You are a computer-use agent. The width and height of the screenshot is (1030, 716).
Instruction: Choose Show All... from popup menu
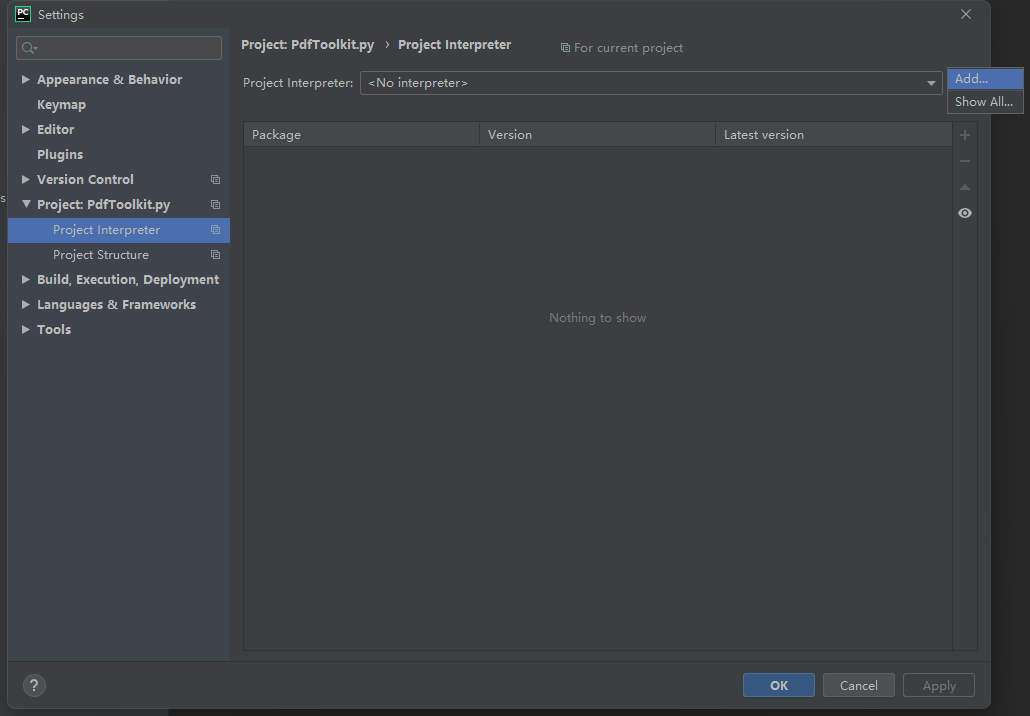click(985, 102)
